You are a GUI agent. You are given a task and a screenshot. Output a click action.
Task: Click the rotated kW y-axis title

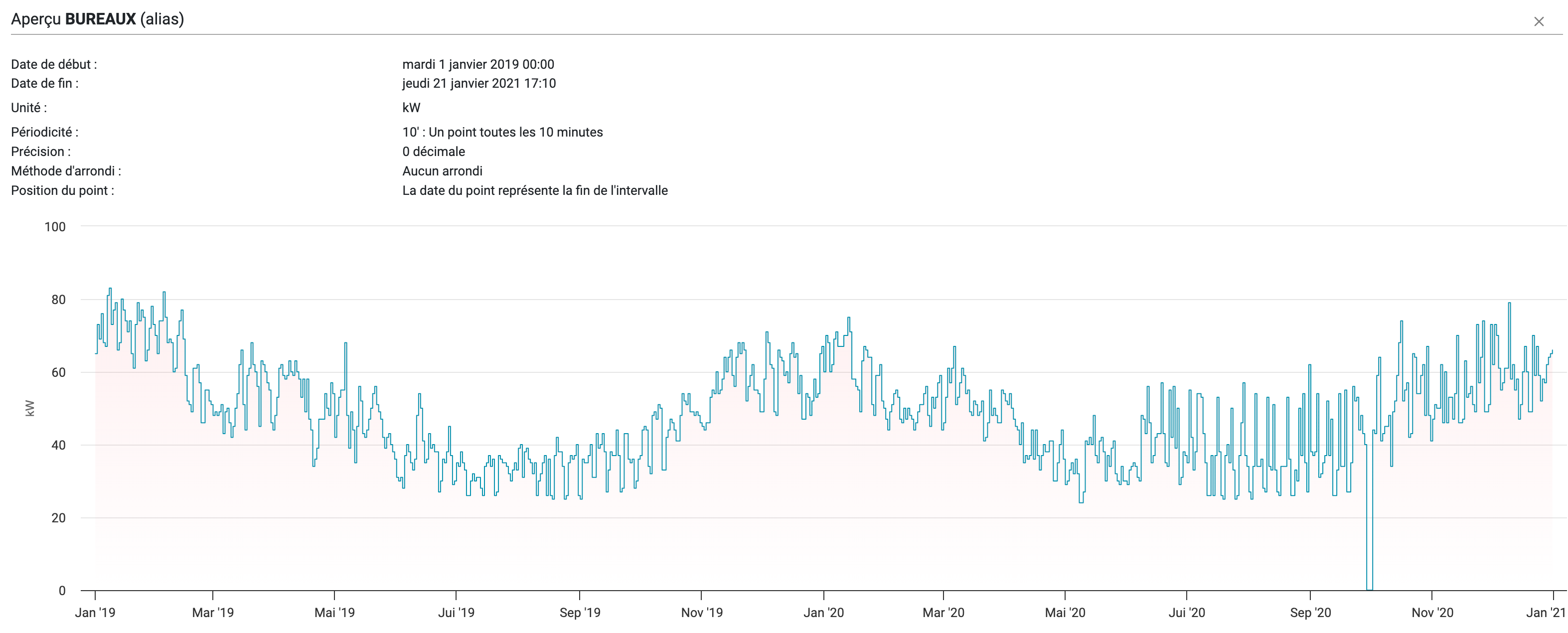pyautogui.click(x=30, y=408)
